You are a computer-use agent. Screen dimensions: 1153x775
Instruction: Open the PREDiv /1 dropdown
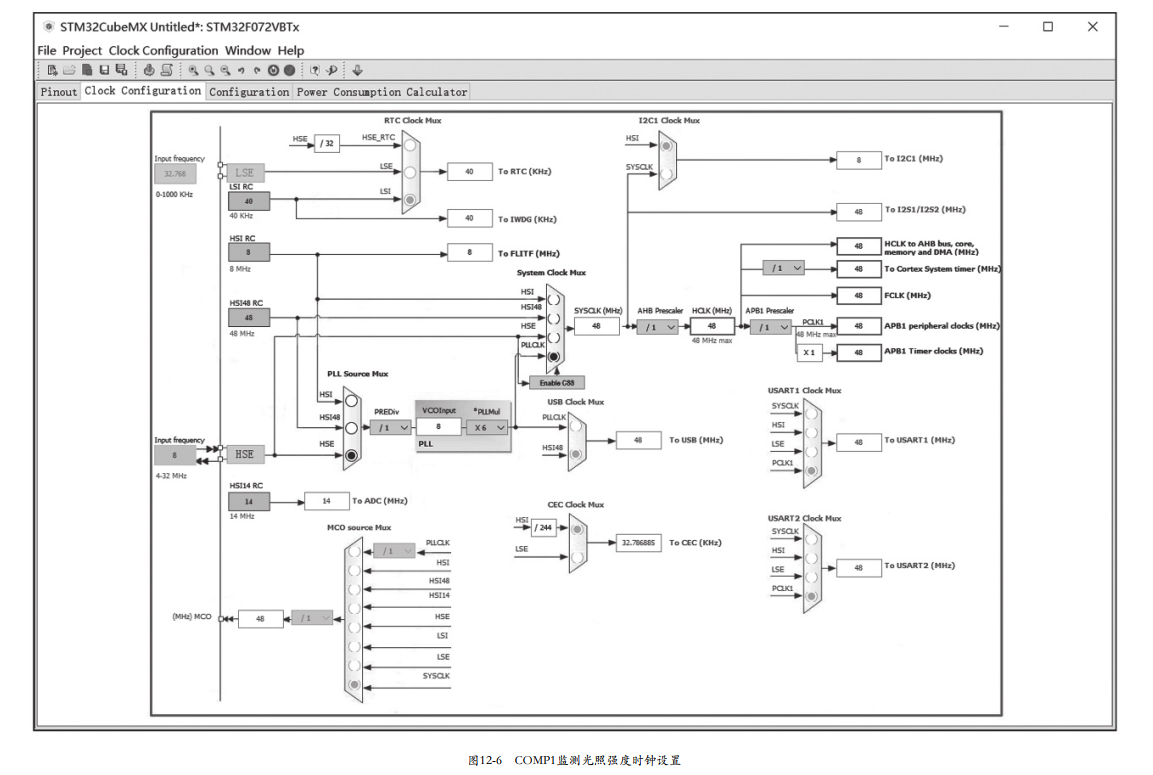click(390, 427)
